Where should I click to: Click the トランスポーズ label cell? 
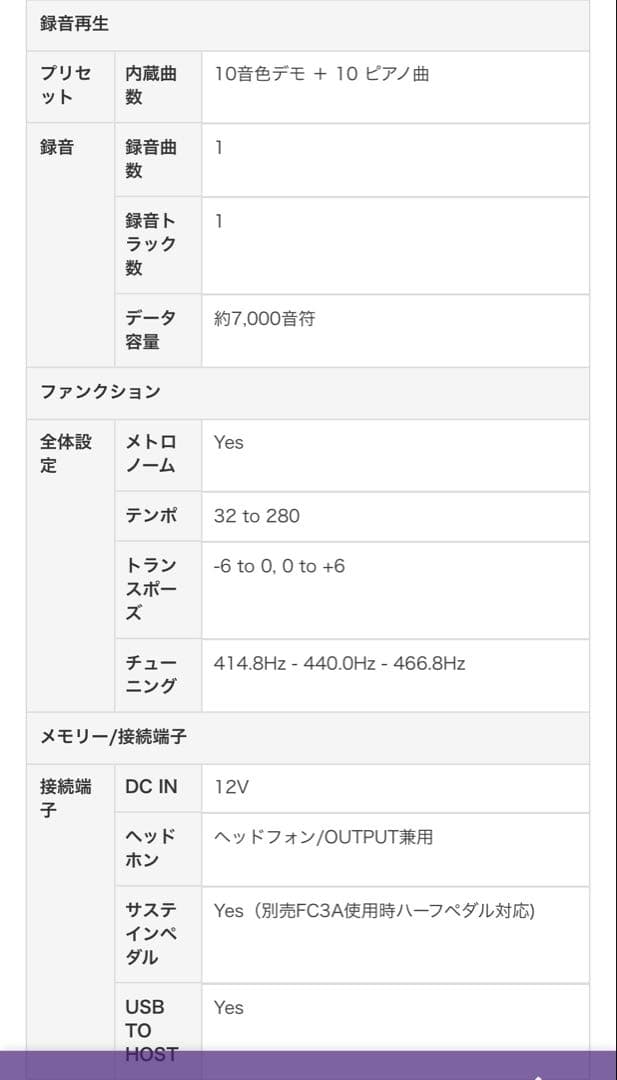151,589
